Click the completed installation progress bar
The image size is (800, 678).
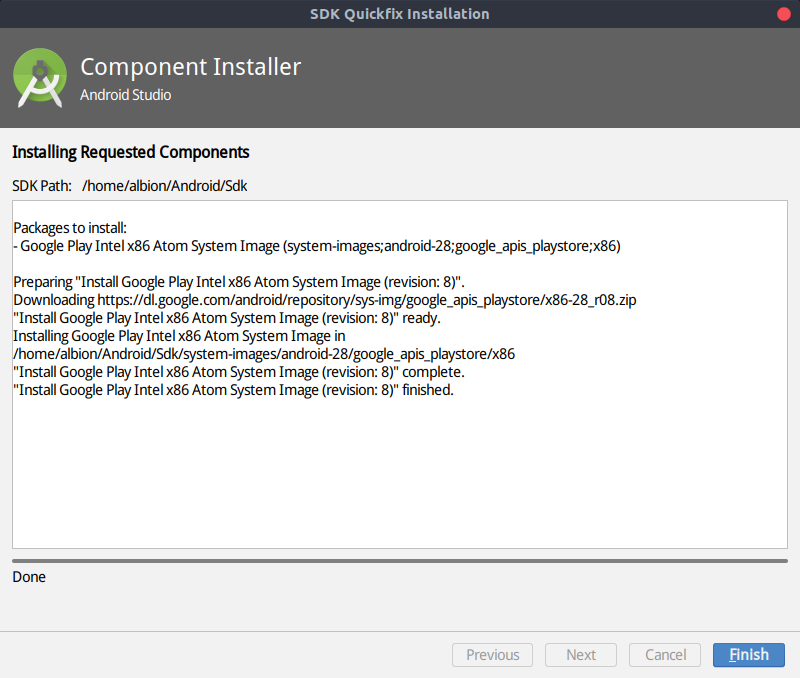point(400,561)
